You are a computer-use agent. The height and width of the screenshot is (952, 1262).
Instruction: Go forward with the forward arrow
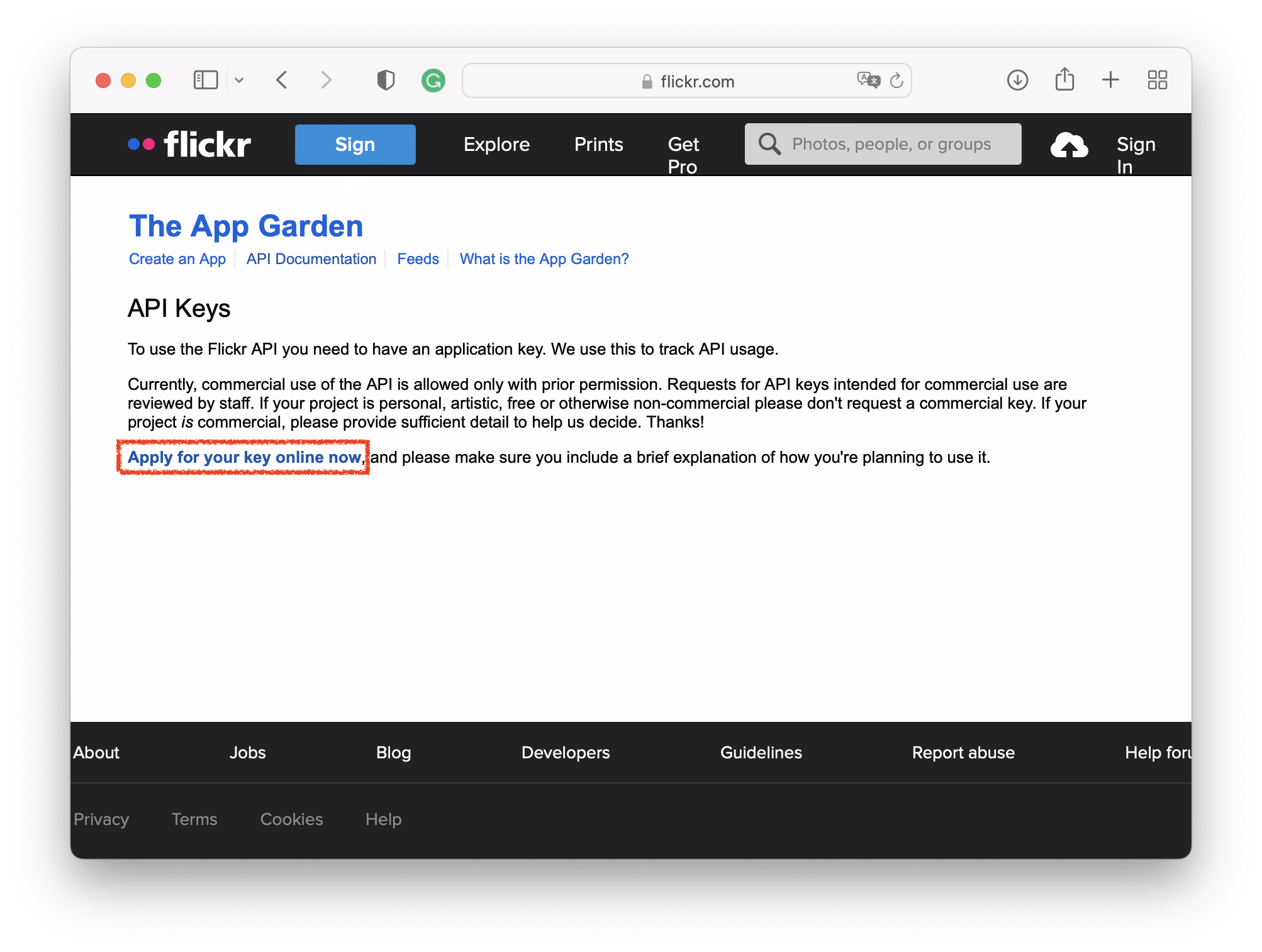pos(326,80)
